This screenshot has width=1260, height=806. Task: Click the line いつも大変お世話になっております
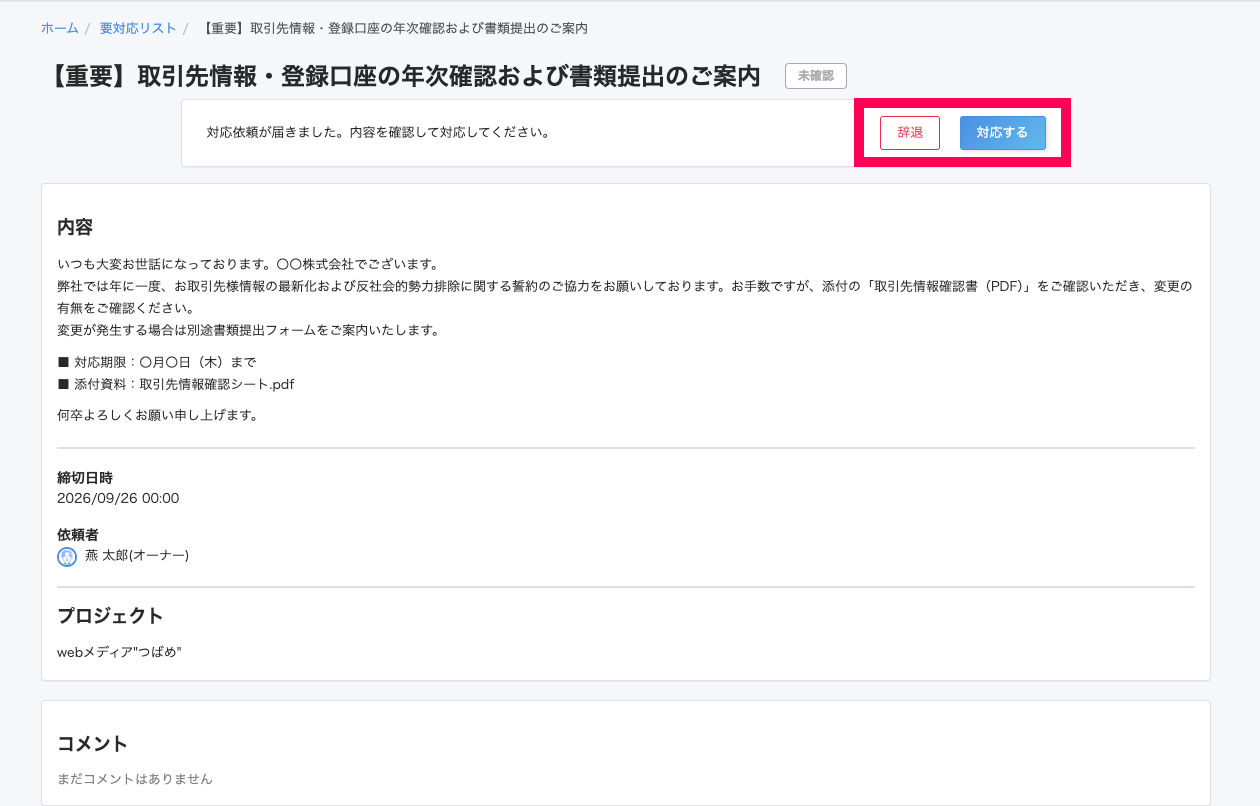tap(248, 264)
